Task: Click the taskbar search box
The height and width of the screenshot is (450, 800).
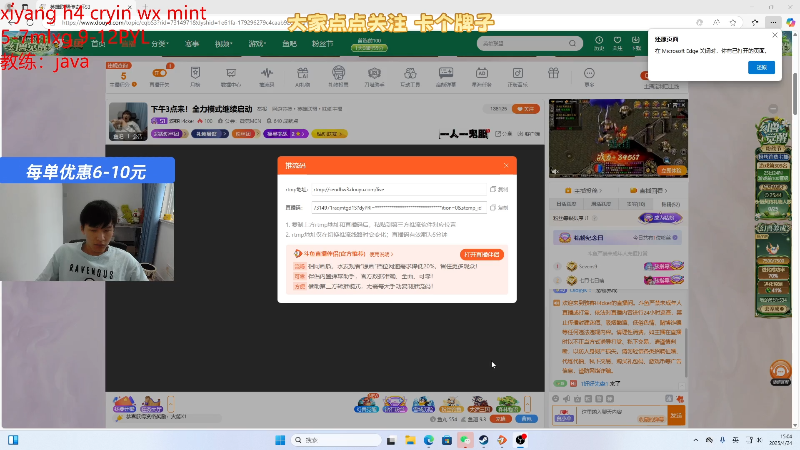Action: pos(336,440)
